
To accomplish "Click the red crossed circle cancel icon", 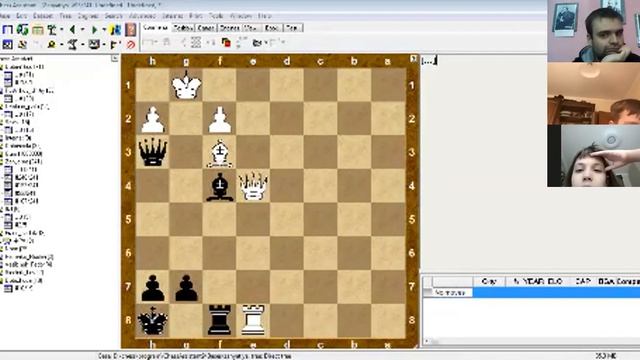I will pos(131,44).
